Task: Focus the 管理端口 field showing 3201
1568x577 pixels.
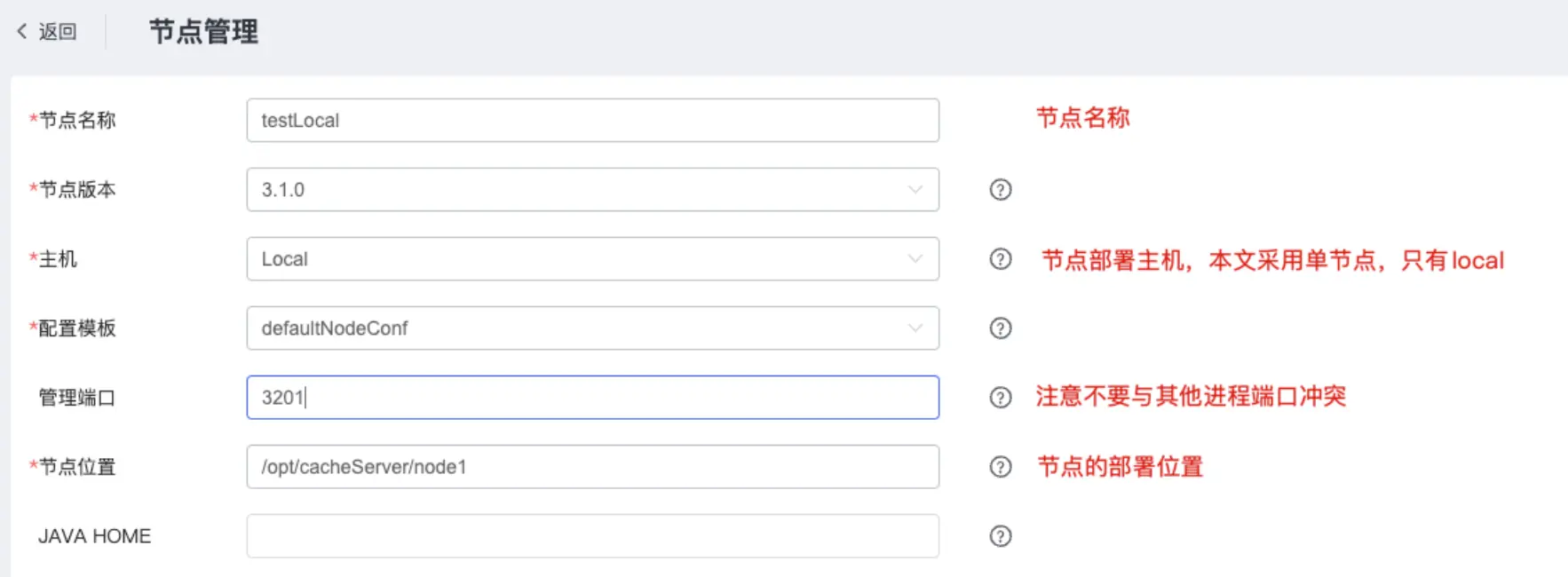Action: click(x=592, y=398)
